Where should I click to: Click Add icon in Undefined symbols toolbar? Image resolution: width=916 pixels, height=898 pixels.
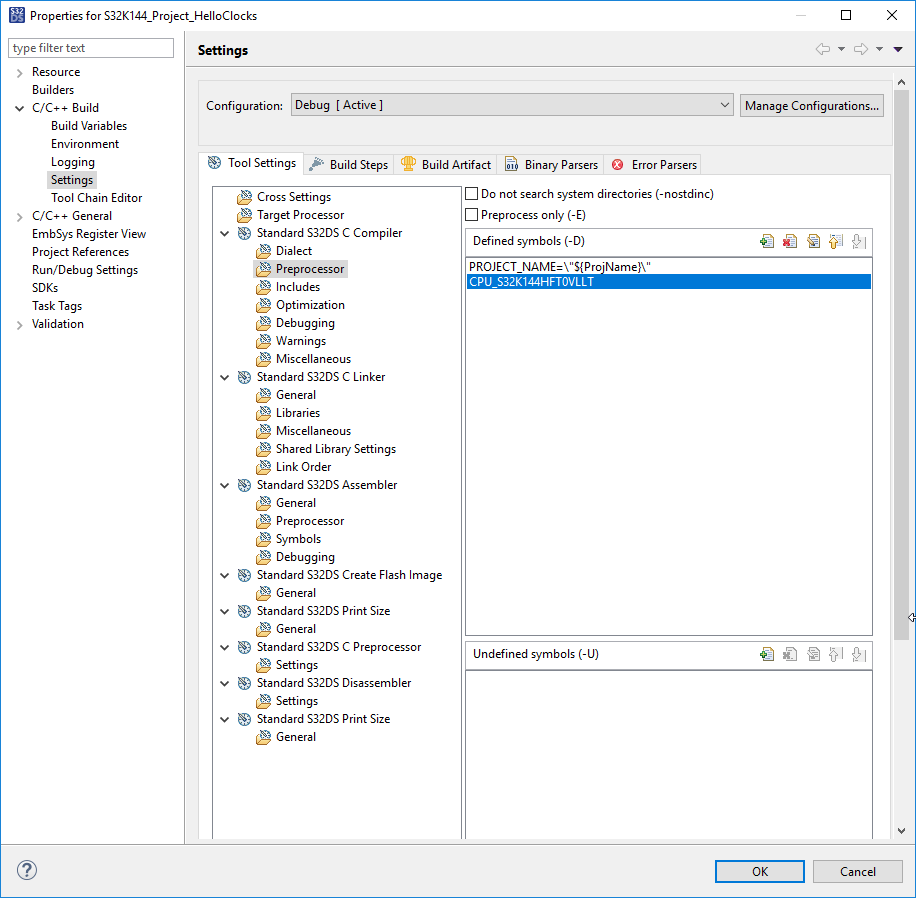766,654
